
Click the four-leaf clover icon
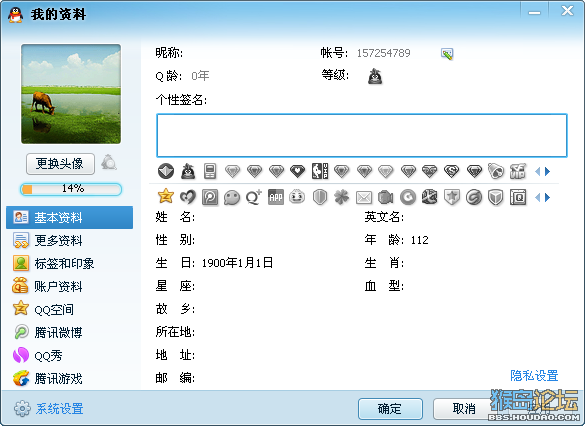[x=342, y=197]
